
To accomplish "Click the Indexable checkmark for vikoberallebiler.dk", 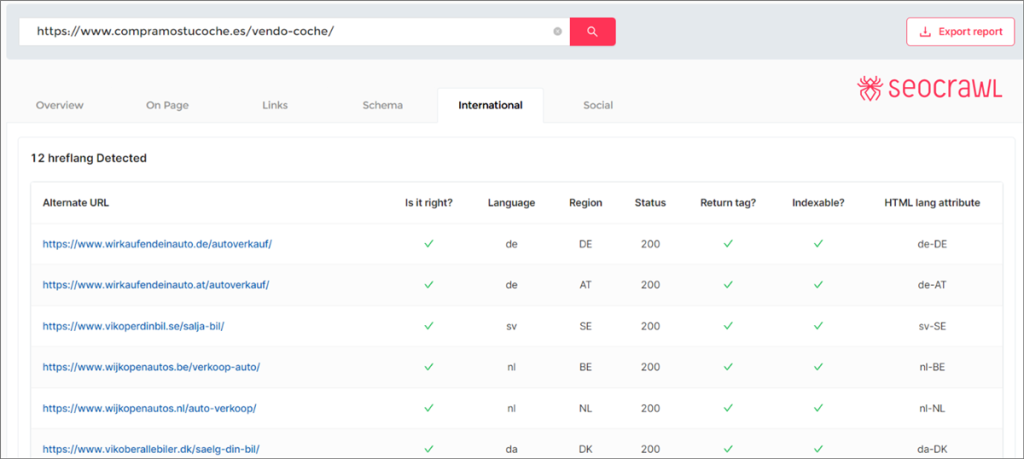I will [818, 449].
